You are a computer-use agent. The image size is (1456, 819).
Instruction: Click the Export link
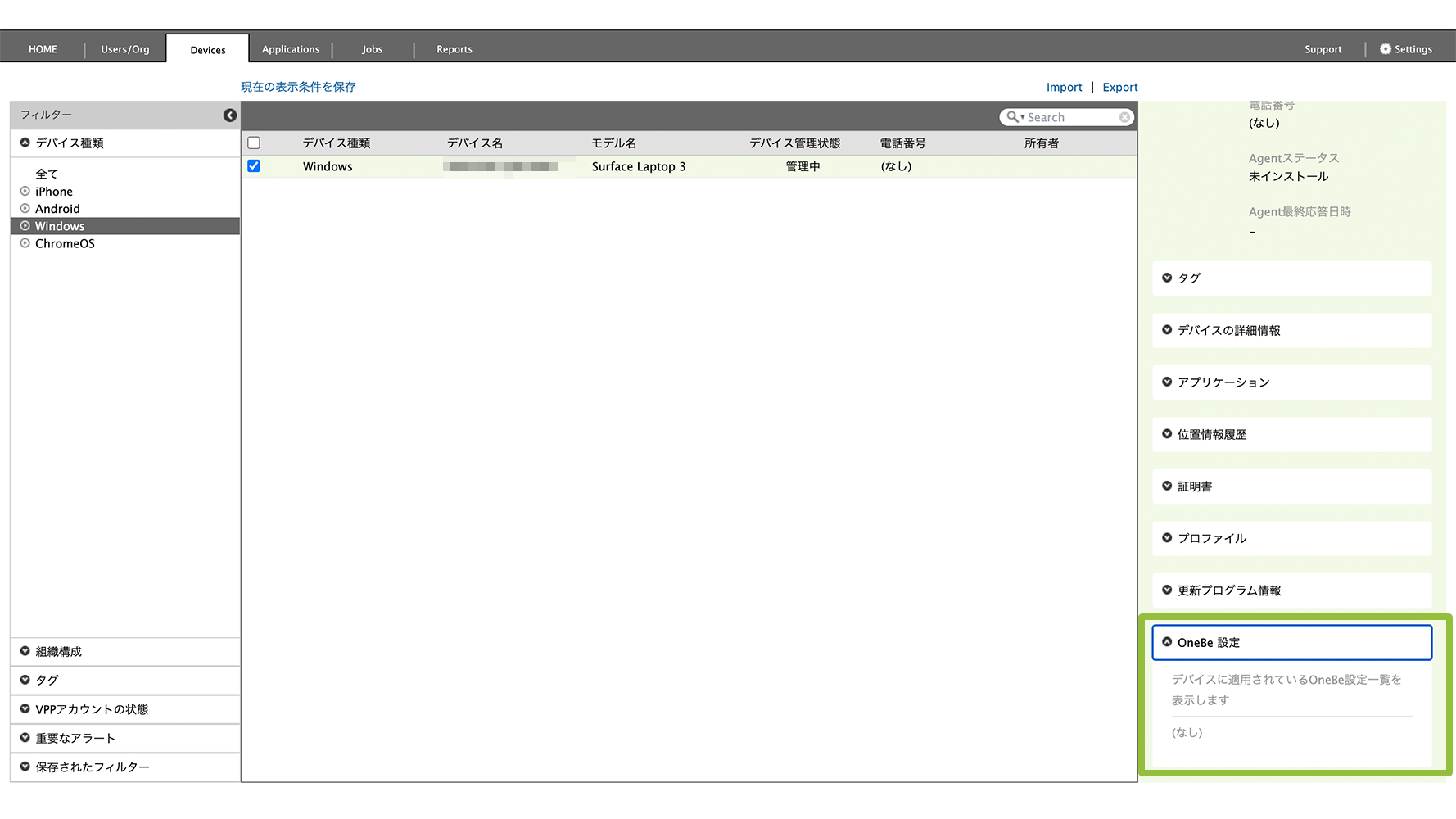coord(1120,88)
